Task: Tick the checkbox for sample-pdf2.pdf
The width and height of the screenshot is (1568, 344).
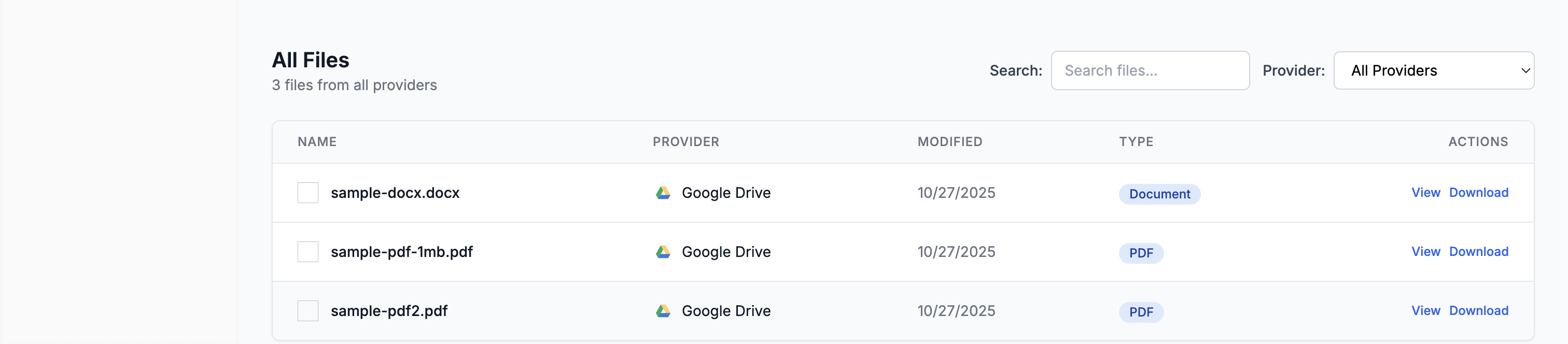Action: pyautogui.click(x=309, y=310)
